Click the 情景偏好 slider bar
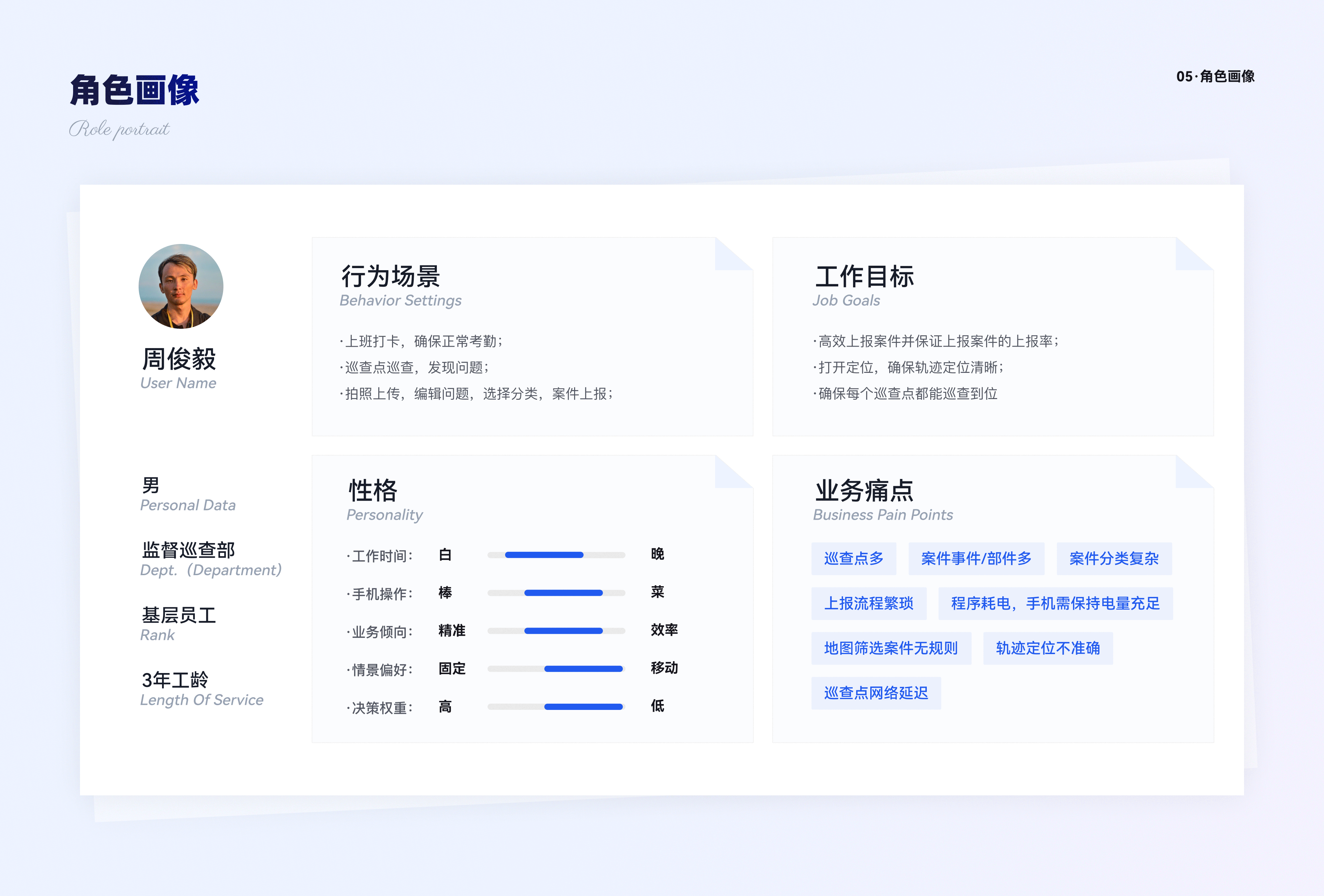The width and height of the screenshot is (1324, 896). pyautogui.click(x=556, y=669)
